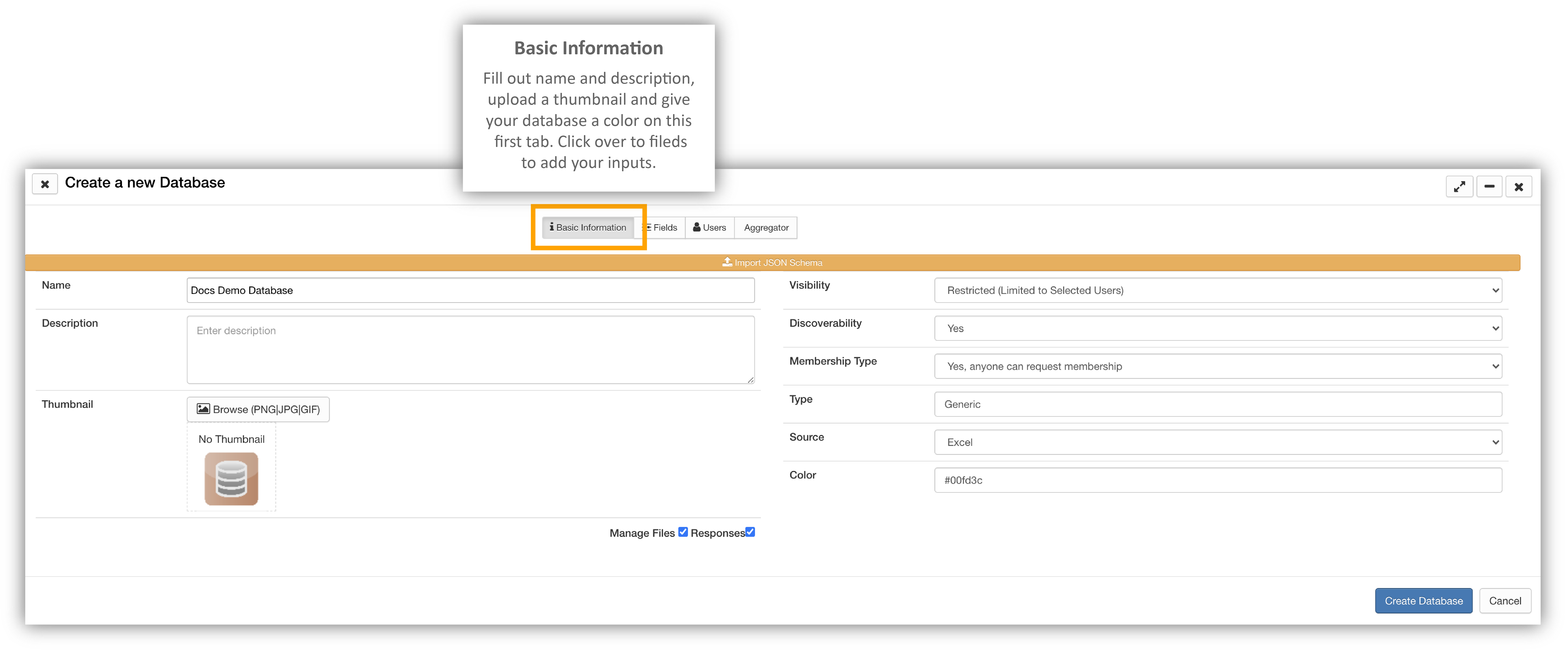1568x659 pixels.
Task: Click the expand-to-fullscreen arrows icon
Action: (x=1459, y=187)
